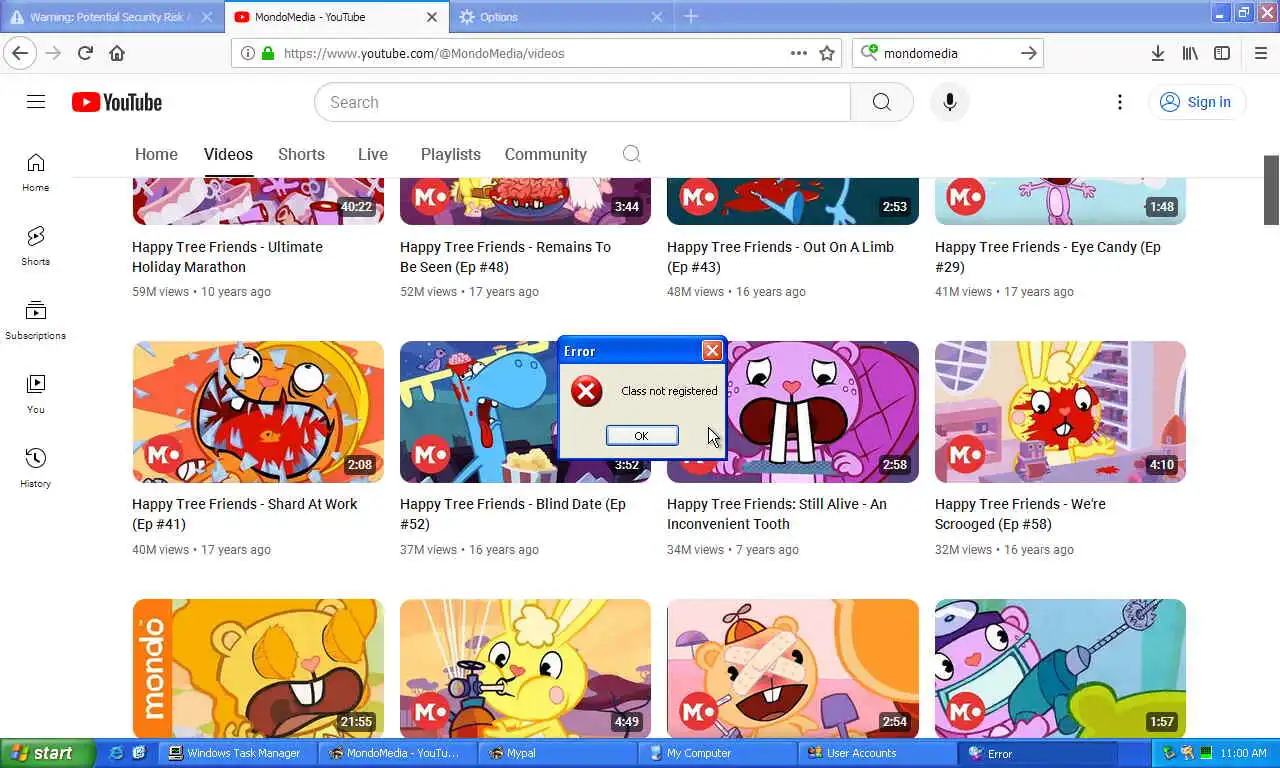Open the 1:57 drill video thumbnail

pos(1060,669)
